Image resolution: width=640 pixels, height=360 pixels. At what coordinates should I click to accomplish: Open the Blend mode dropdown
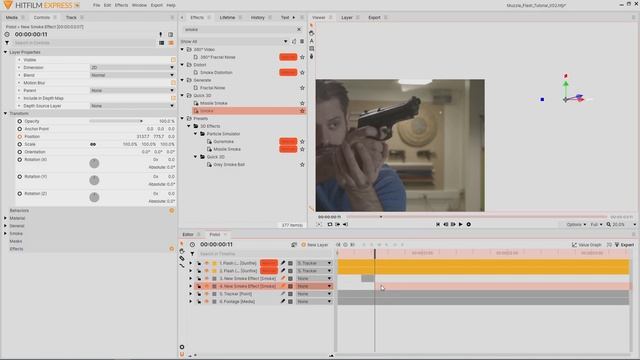pyautogui.click(x=132, y=75)
